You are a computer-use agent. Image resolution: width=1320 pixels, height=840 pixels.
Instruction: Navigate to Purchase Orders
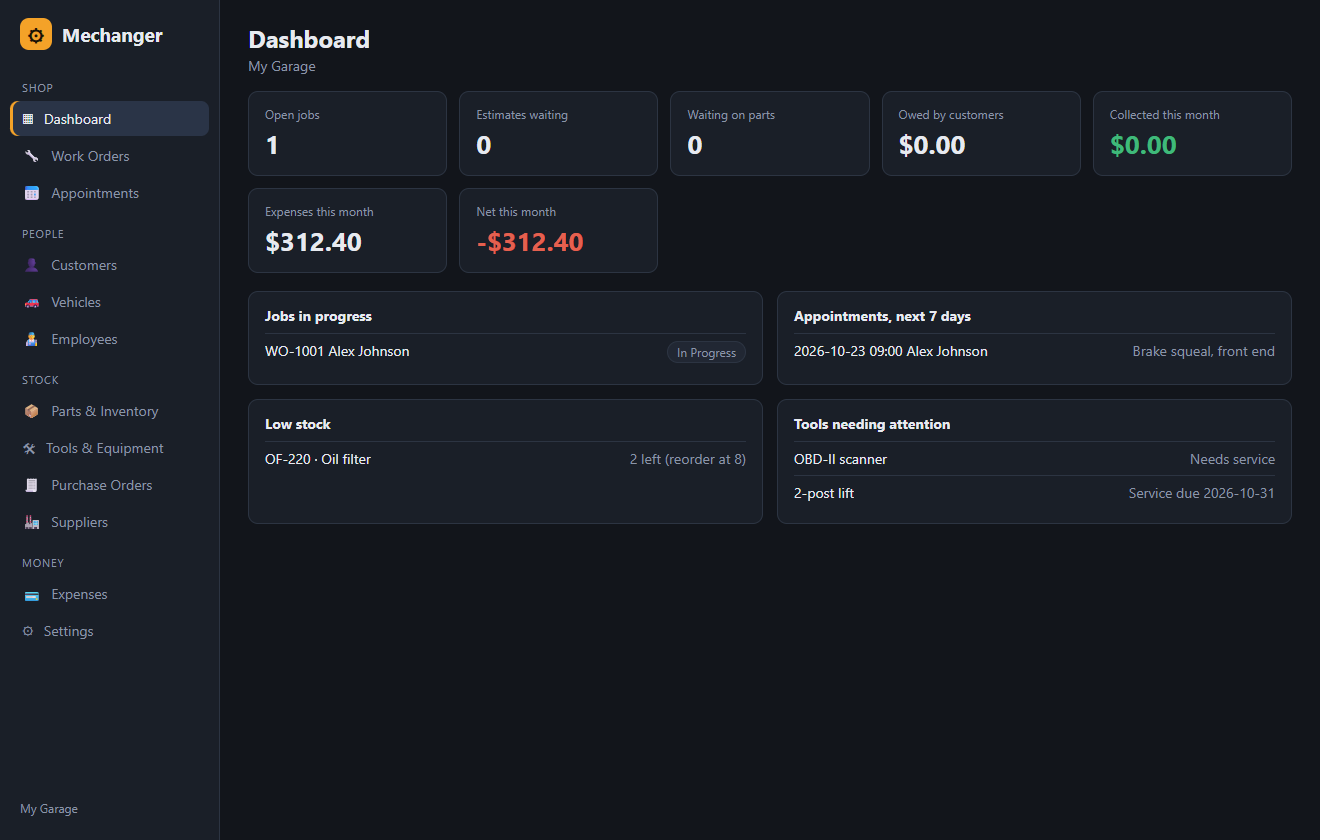click(110, 485)
